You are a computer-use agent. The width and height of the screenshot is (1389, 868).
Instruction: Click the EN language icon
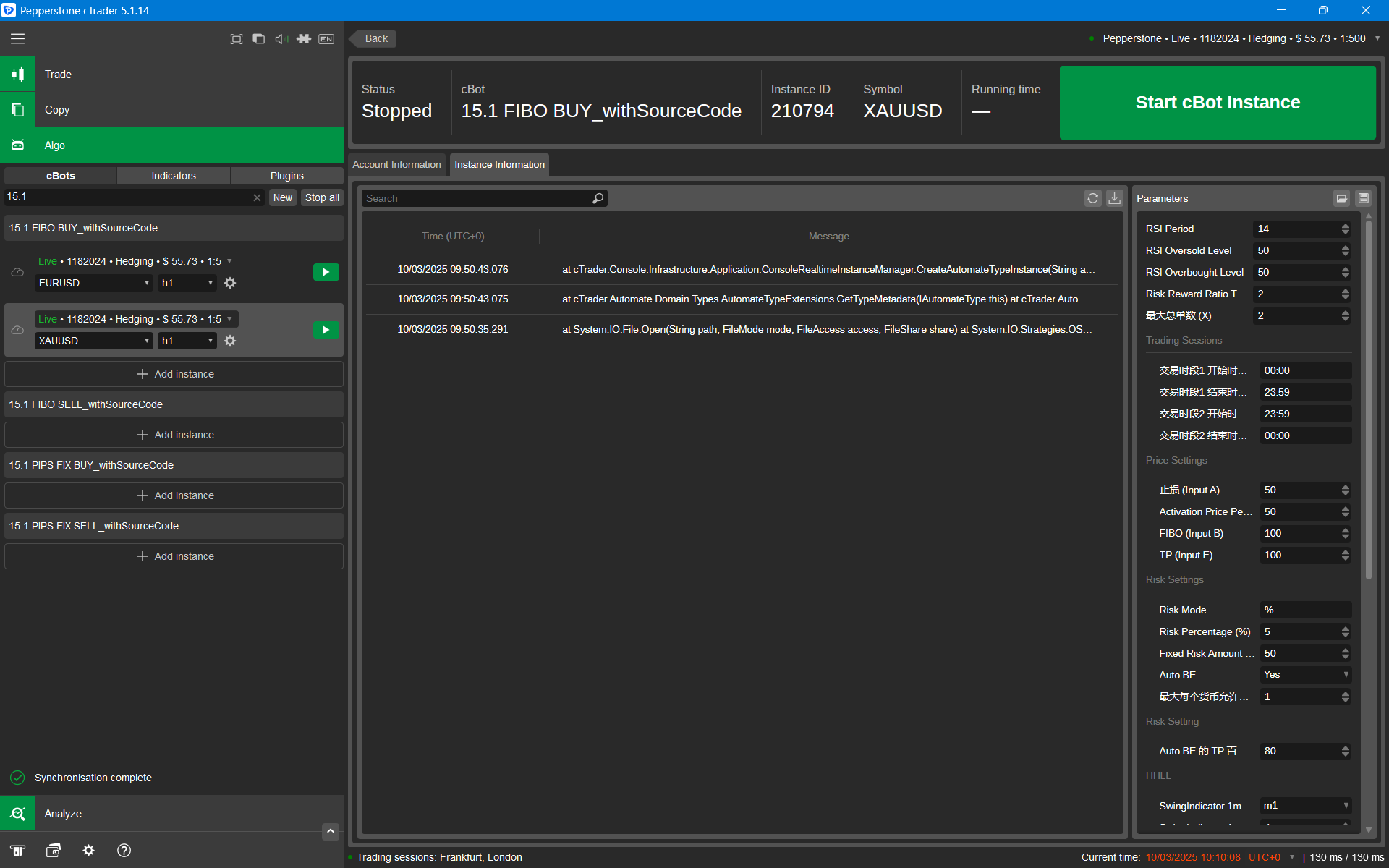point(326,39)
